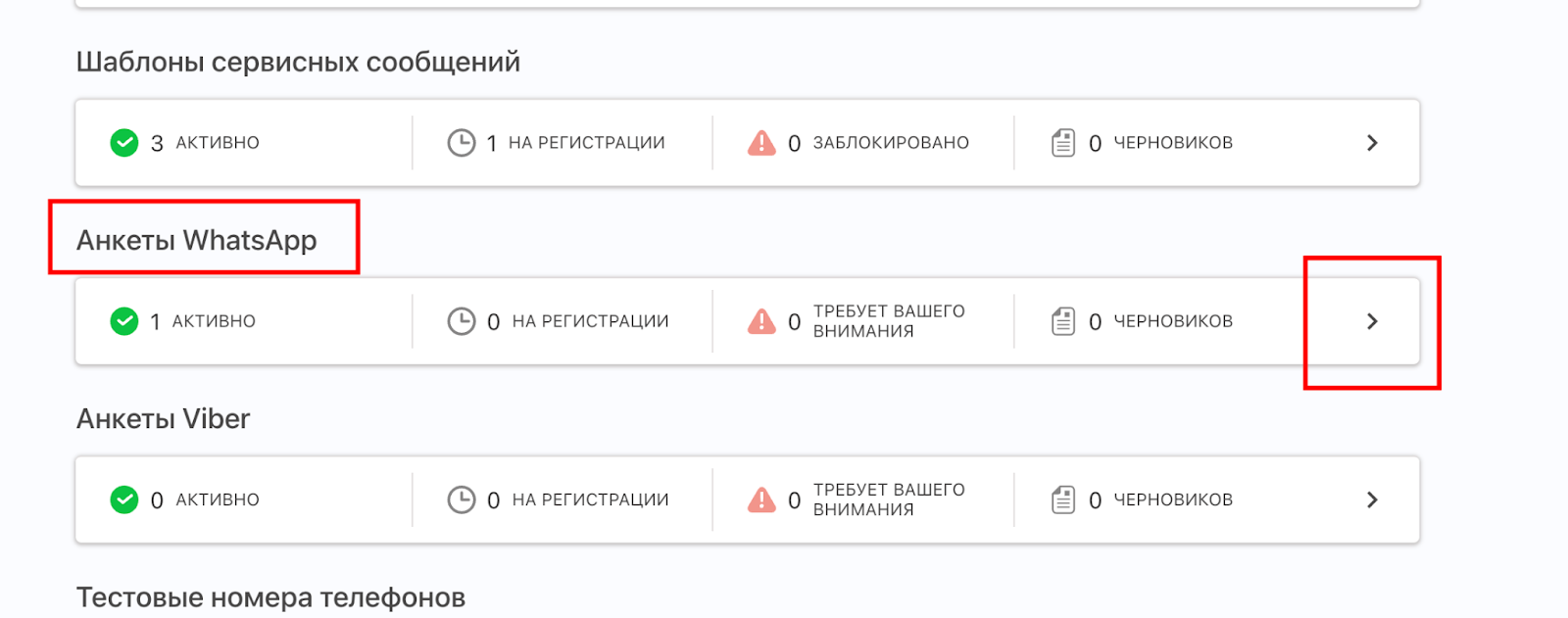Expand service message templates with chevron arrow

tap(1372, 143)
